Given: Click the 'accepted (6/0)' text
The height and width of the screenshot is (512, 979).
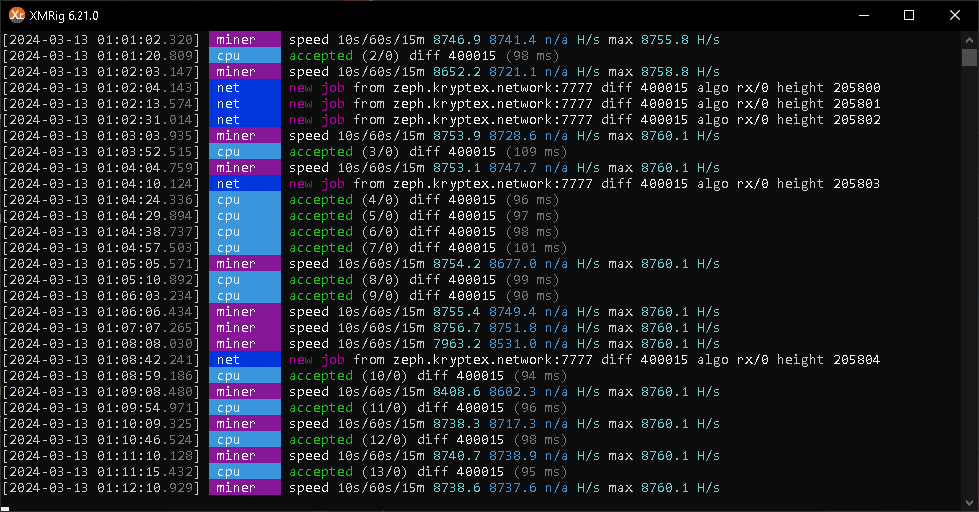Looking at the screenshot, I should coord(344,232).
